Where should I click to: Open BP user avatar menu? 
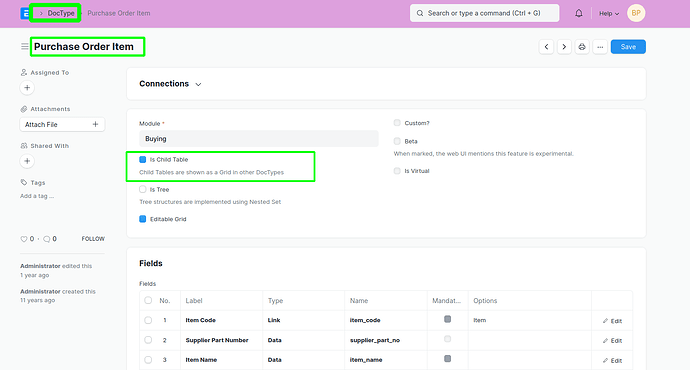(636, 13)
